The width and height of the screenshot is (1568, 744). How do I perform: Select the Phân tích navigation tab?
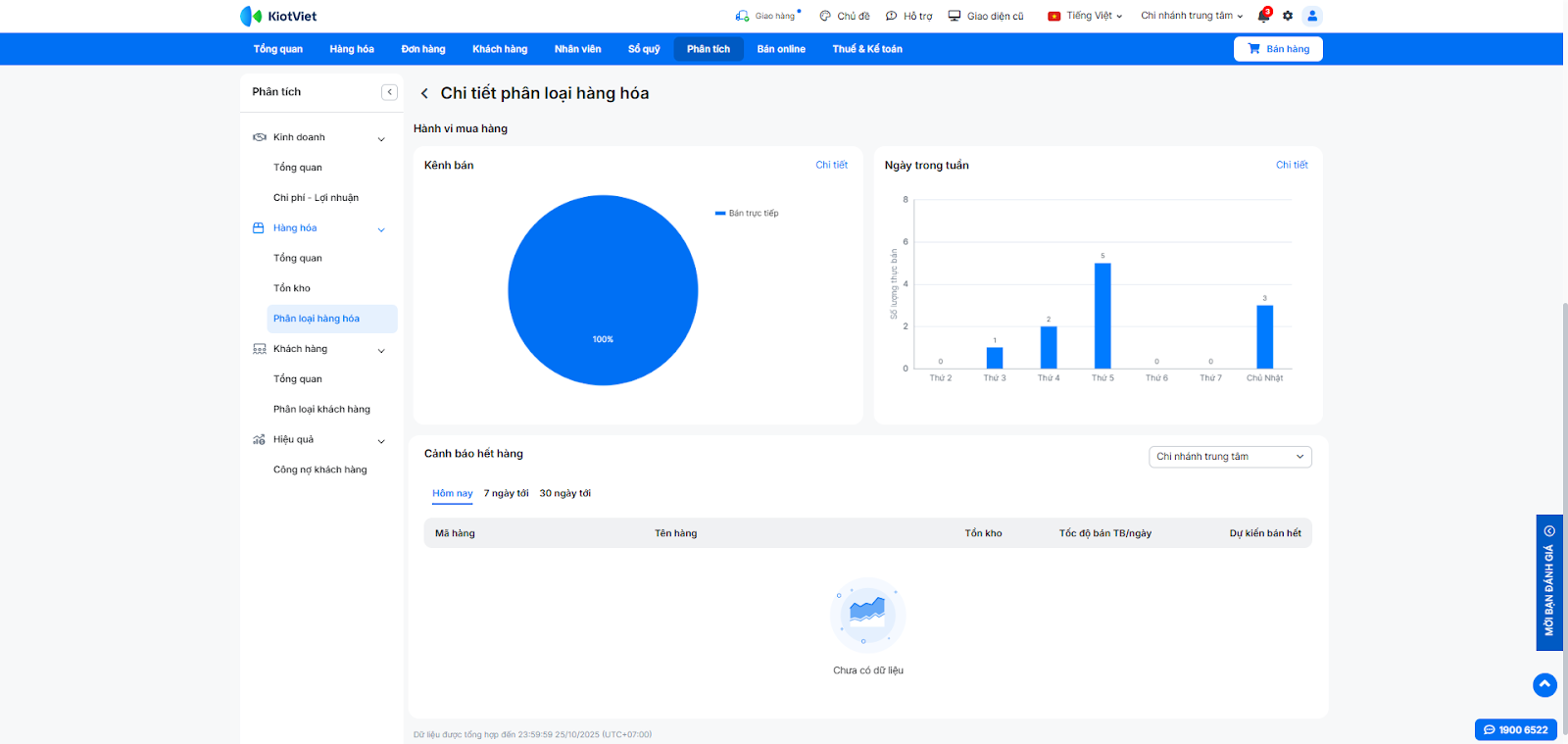tap(709, 49)
